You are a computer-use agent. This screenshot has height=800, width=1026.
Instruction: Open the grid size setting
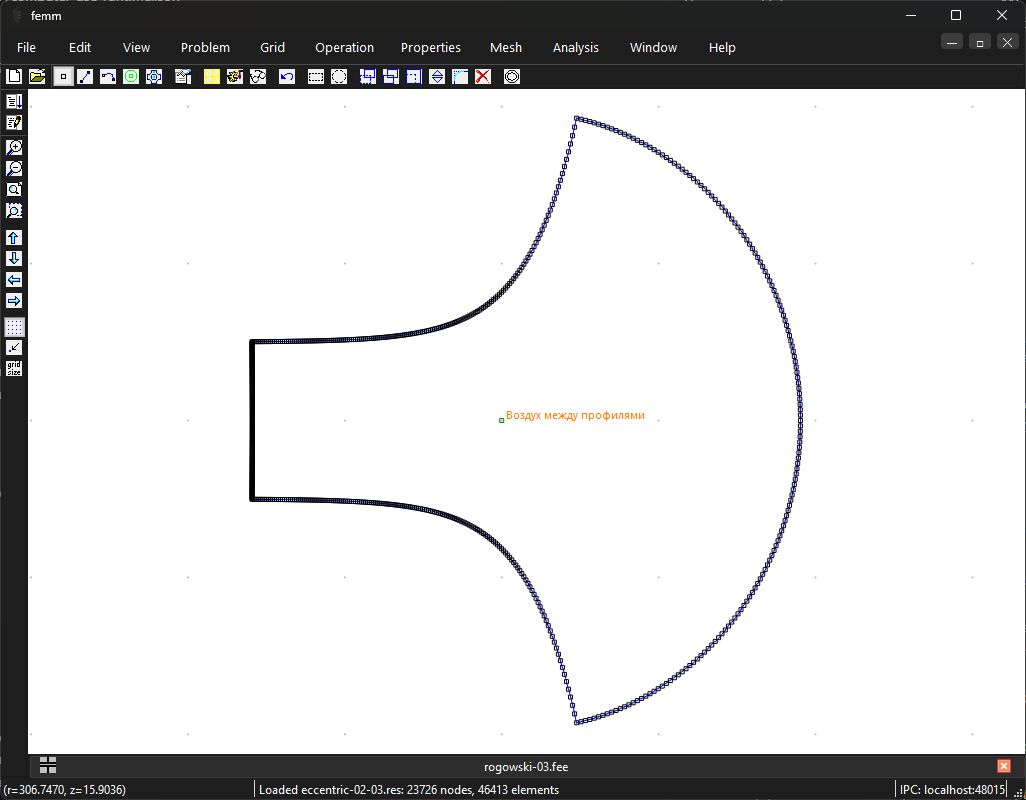pyautogui.click(x=14, y=368)
